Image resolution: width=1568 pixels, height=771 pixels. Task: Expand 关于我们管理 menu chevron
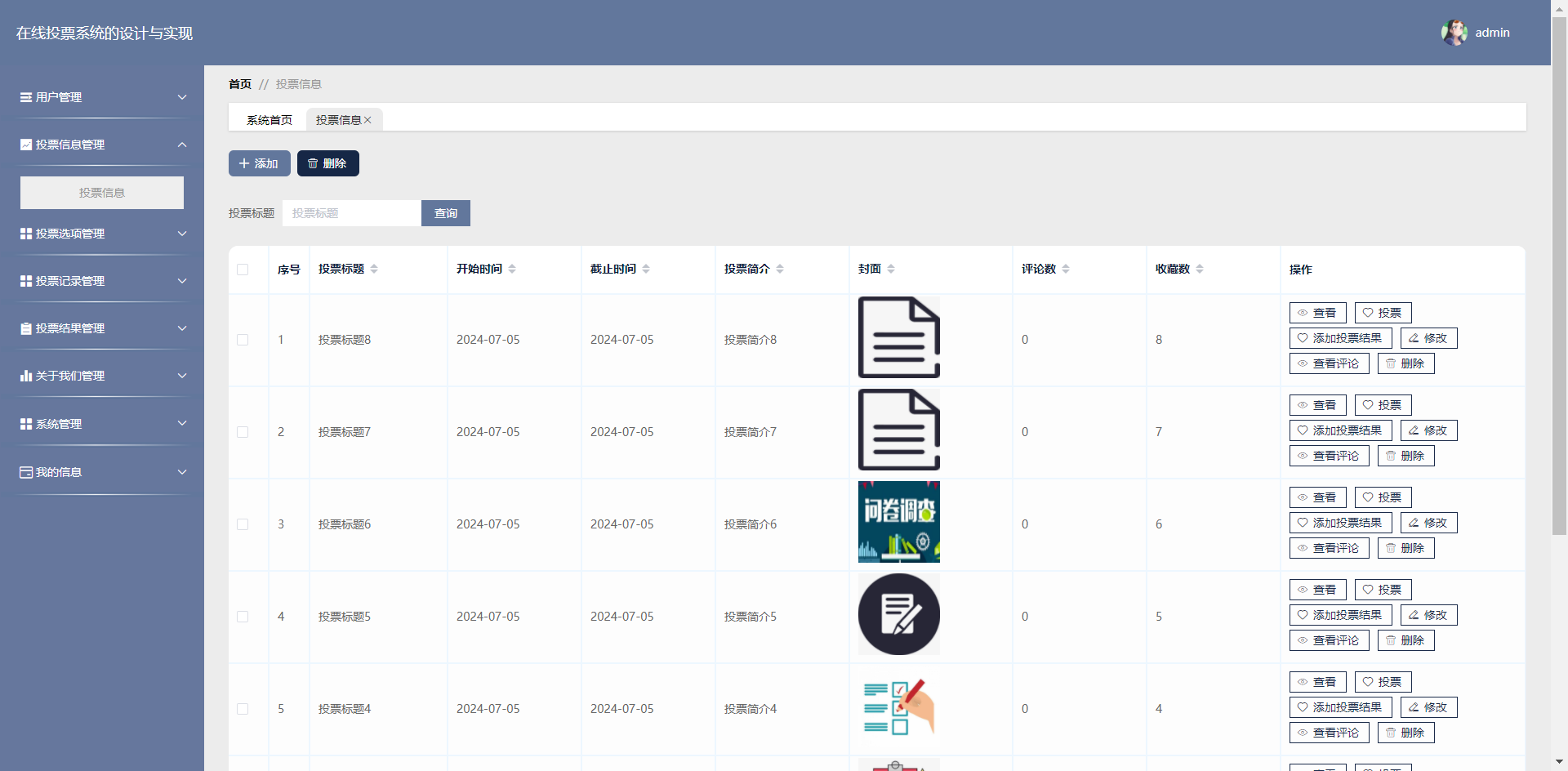click(x=182, y=376)
